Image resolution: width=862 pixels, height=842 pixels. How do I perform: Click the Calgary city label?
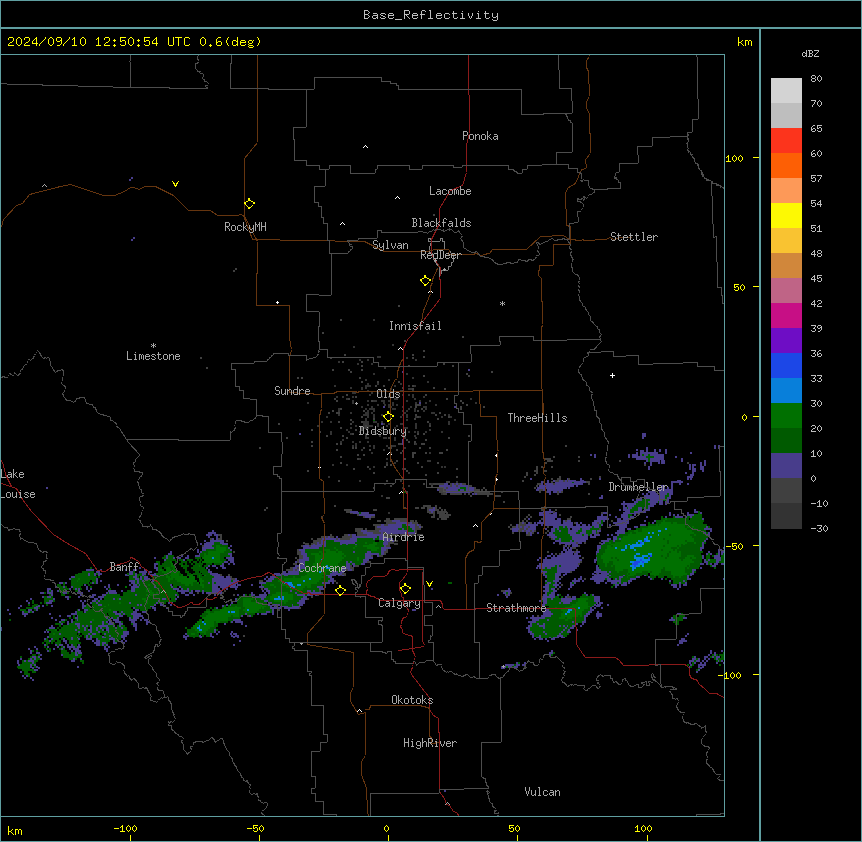coord(399,603)
